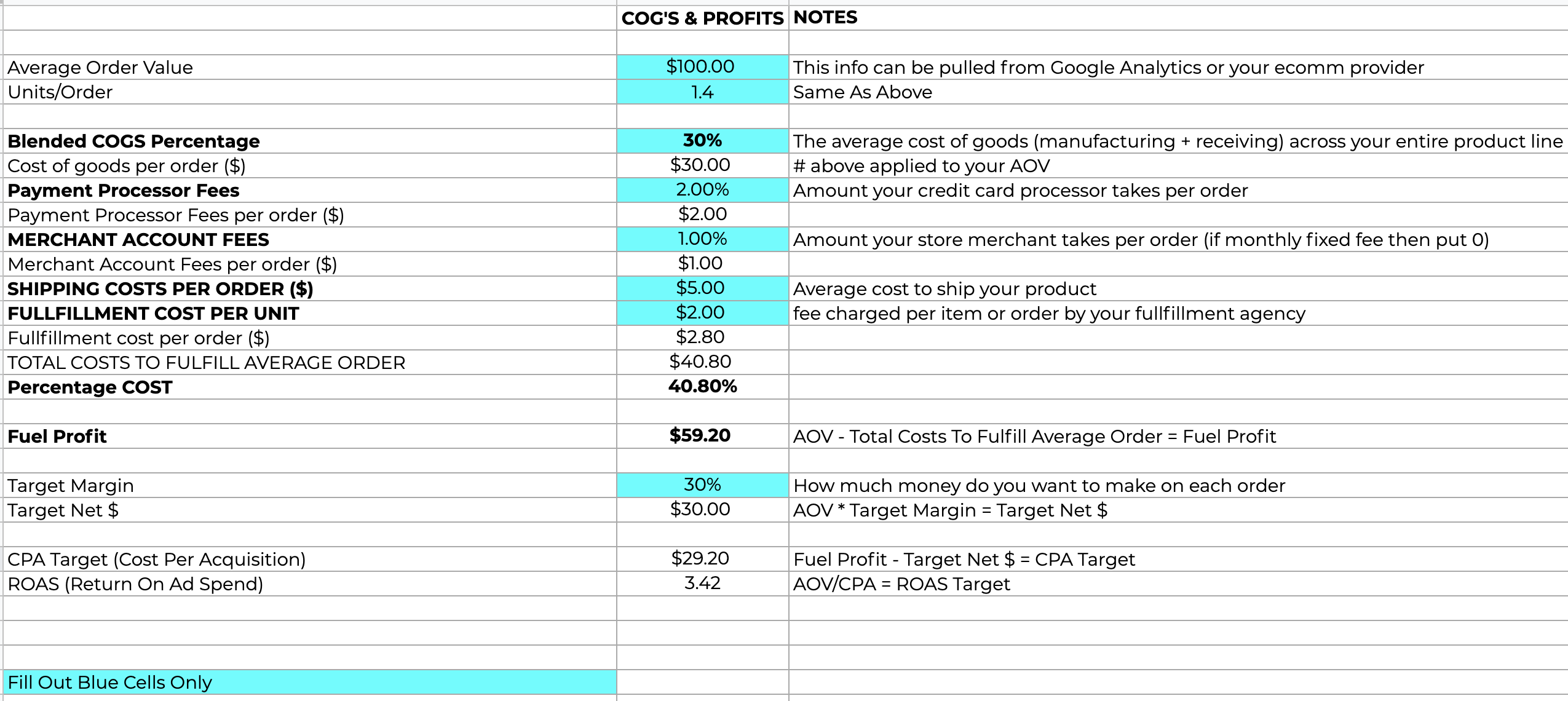Select the Fullfillment cost per order $2.80 cell
Viewport: 1568px width, 701px height.
[700, 337]
